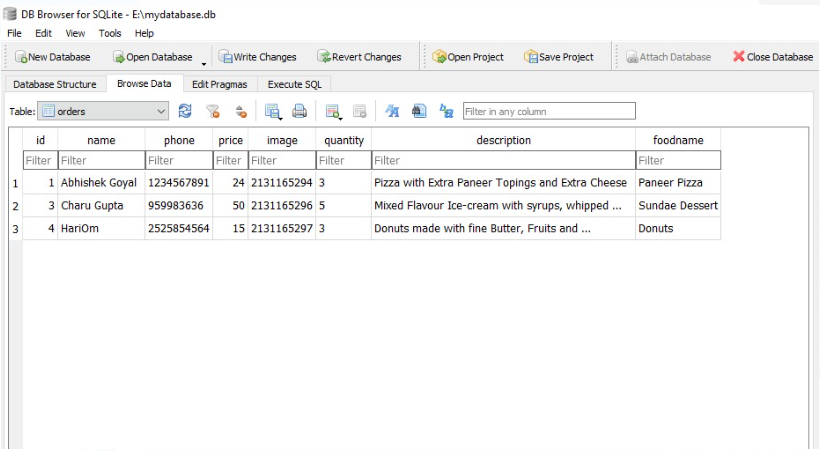The width and height of the screenshot is (820, 451).
Task: Select phone cell '959983636'
Action: coord(179,206)
